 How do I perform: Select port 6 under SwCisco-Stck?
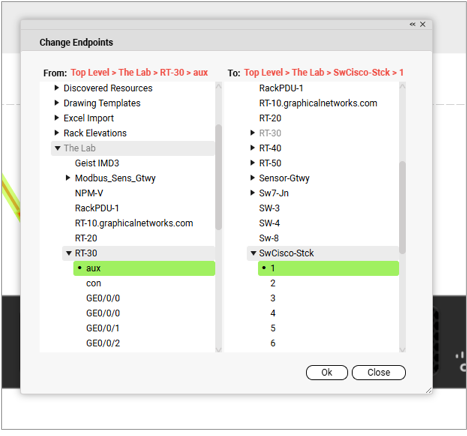[x=273, y=343]
